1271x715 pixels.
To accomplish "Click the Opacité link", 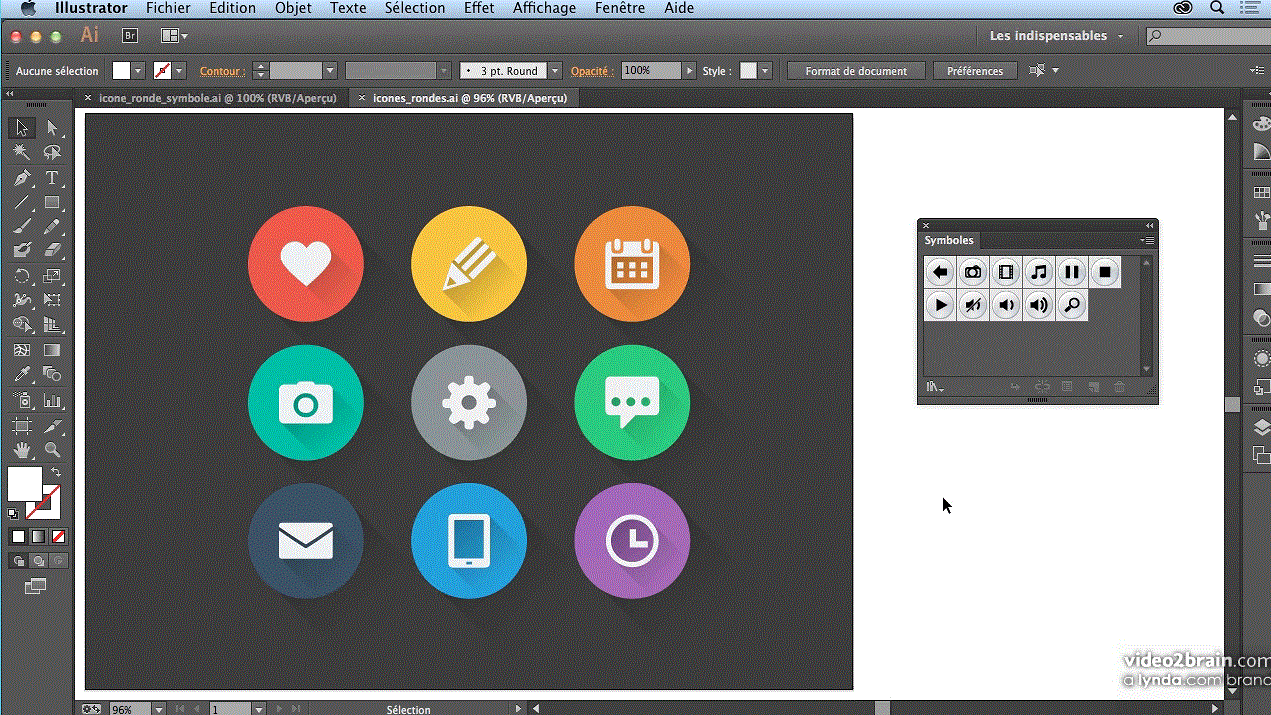I will coord(592,71).
